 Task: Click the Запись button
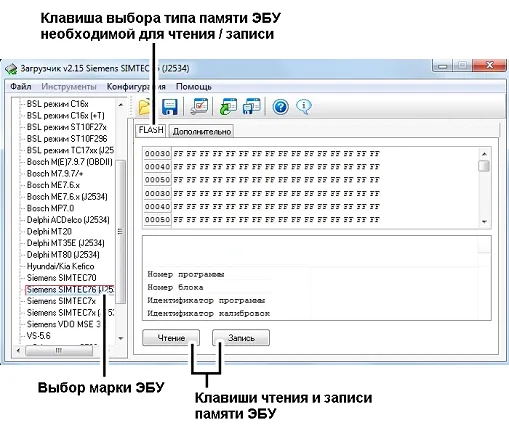[x=241, y=338]
